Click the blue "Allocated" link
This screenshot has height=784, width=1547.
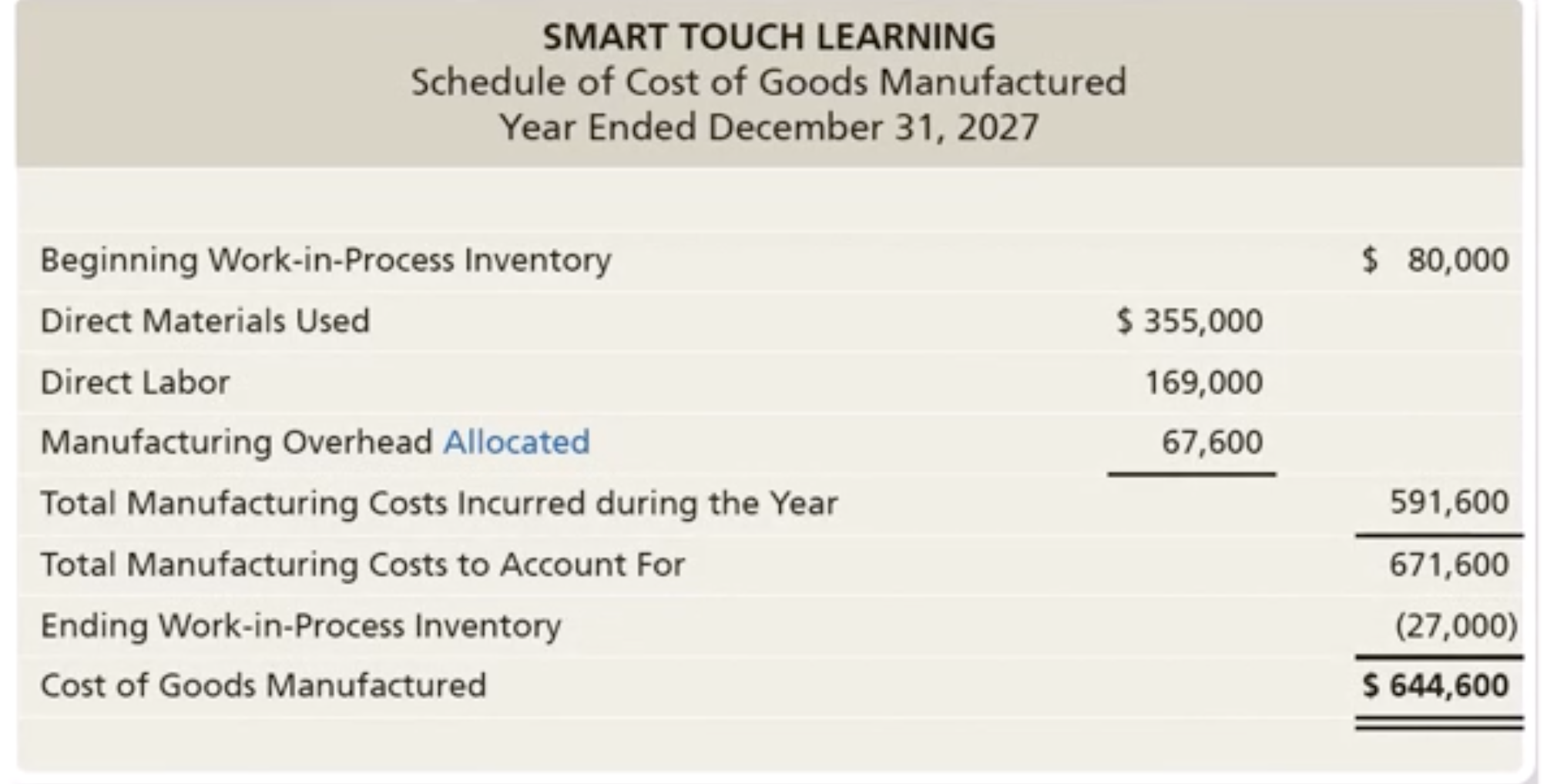[516, 442]
